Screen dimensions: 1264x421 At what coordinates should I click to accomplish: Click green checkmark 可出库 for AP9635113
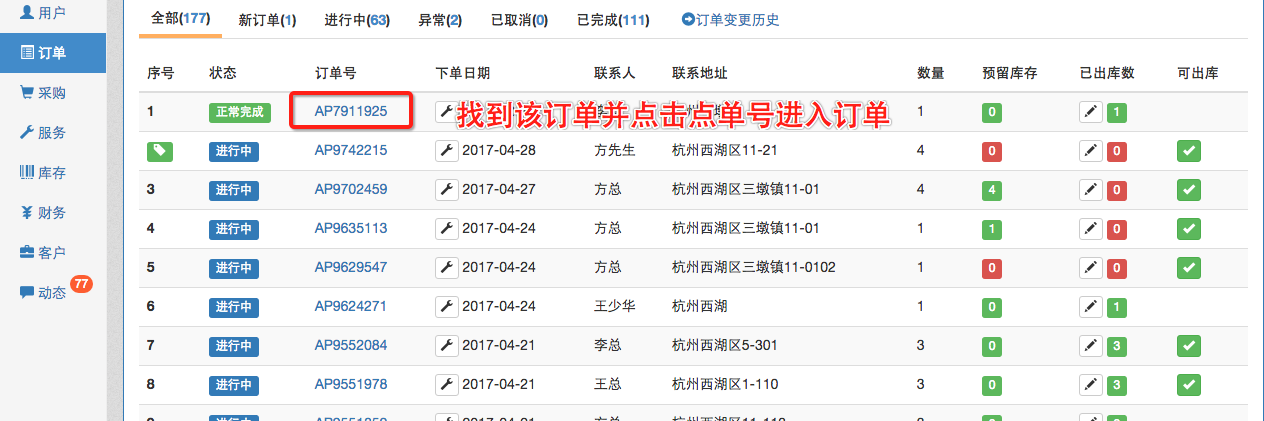coord(1189,229)
